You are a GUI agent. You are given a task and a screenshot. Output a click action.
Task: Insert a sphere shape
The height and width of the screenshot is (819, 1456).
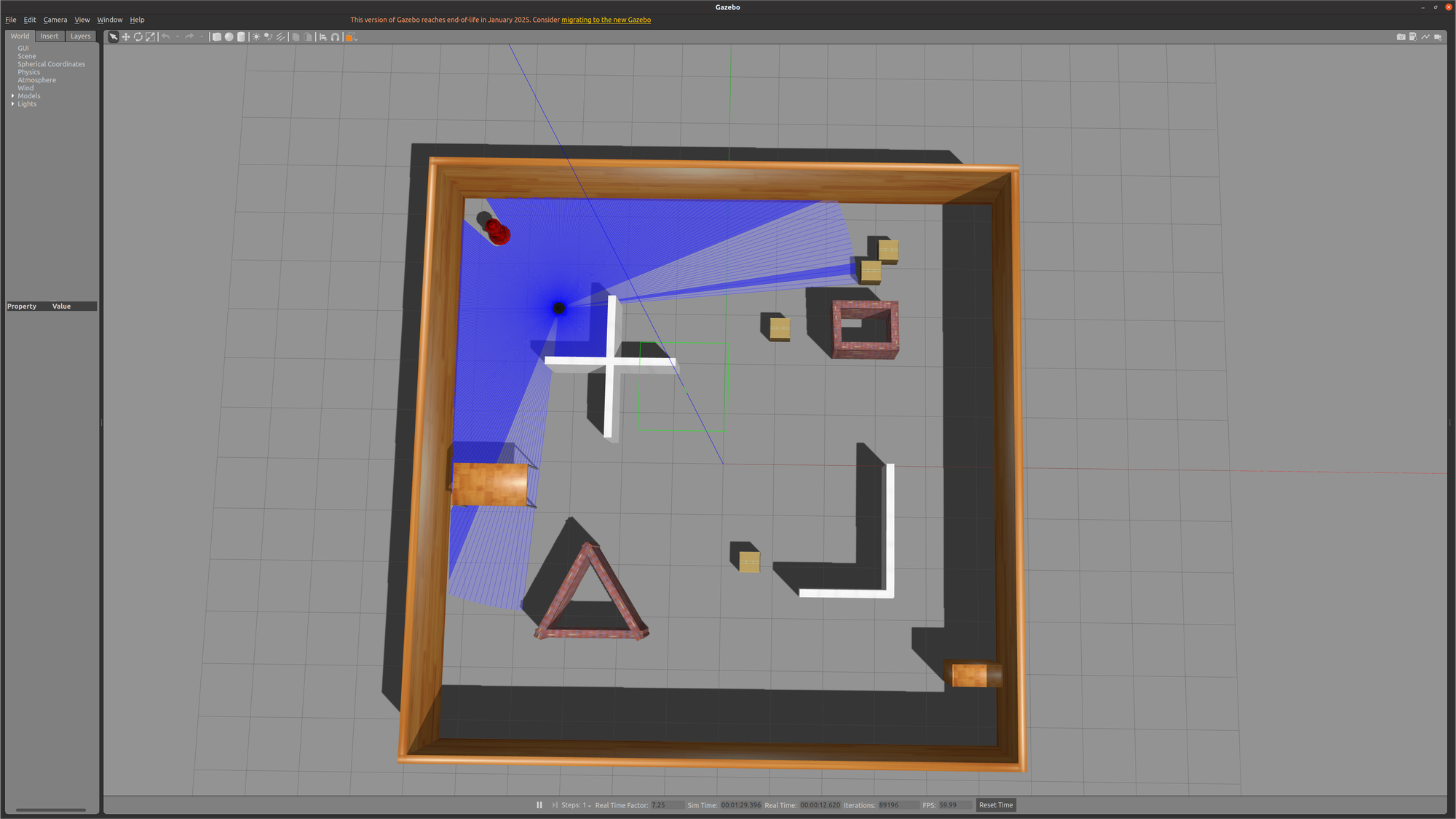(x=229, y=36)
